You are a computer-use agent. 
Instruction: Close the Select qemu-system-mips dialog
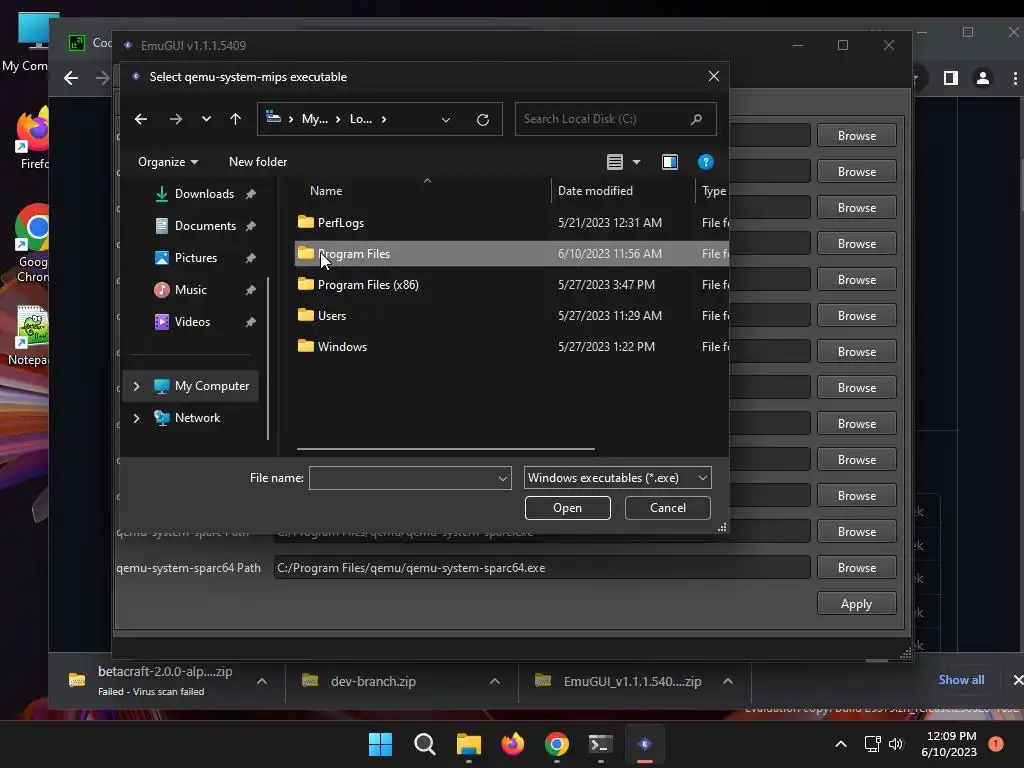[x=714, y=76]
